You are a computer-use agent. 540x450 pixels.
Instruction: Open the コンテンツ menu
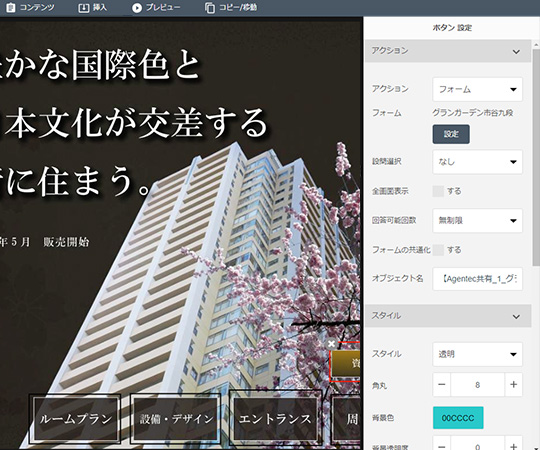31,7
